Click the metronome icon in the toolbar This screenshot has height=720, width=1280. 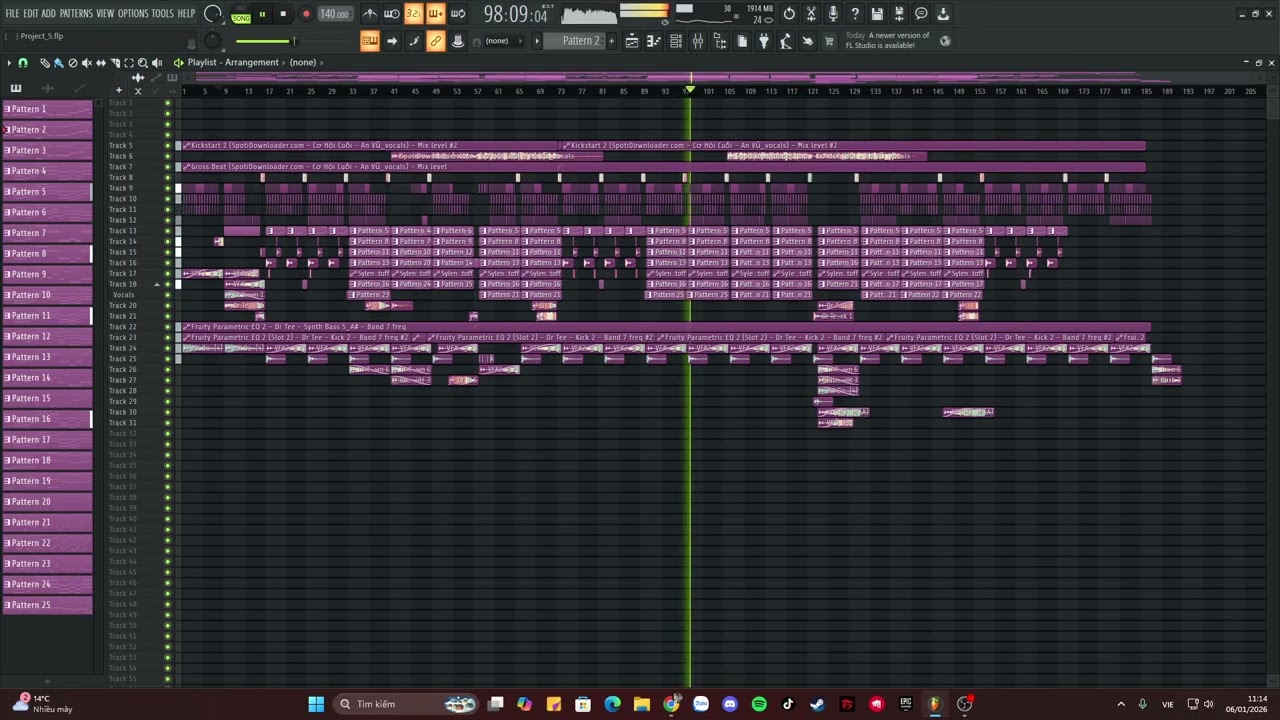pyautogui.click(x=371, y=14)
